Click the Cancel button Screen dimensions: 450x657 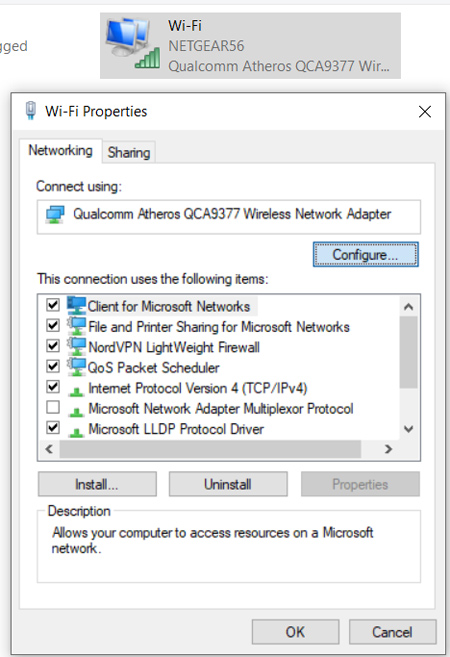click(392, 632)
